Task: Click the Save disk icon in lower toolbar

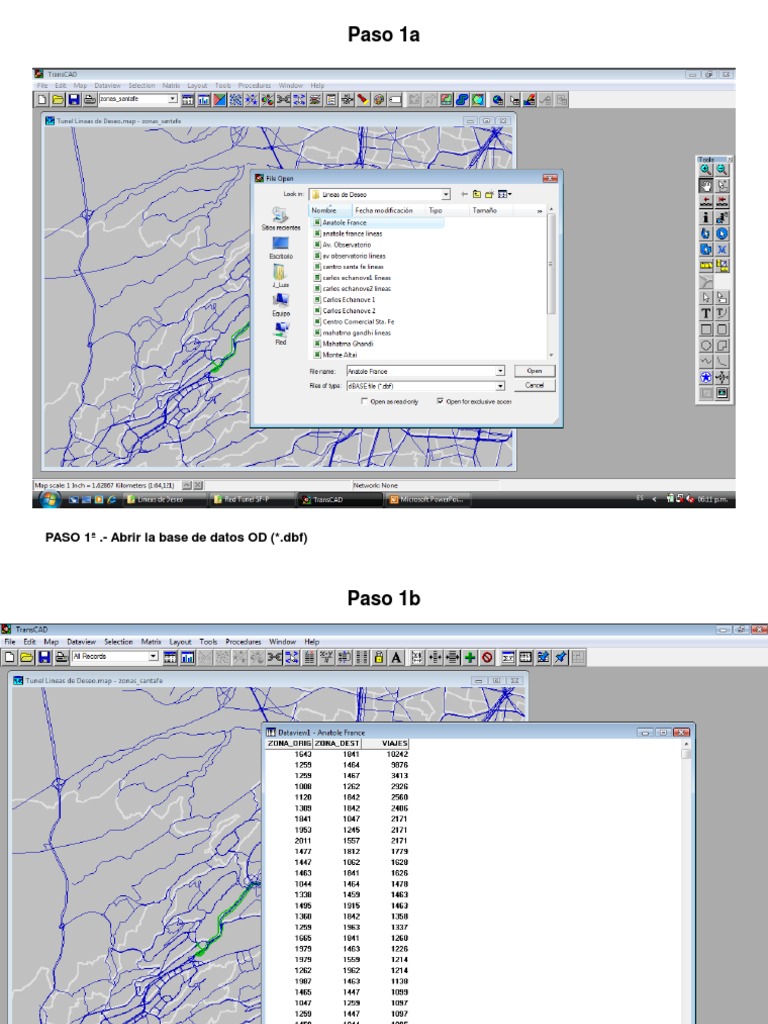Action: pyautogui.click(x=44, y=657)
